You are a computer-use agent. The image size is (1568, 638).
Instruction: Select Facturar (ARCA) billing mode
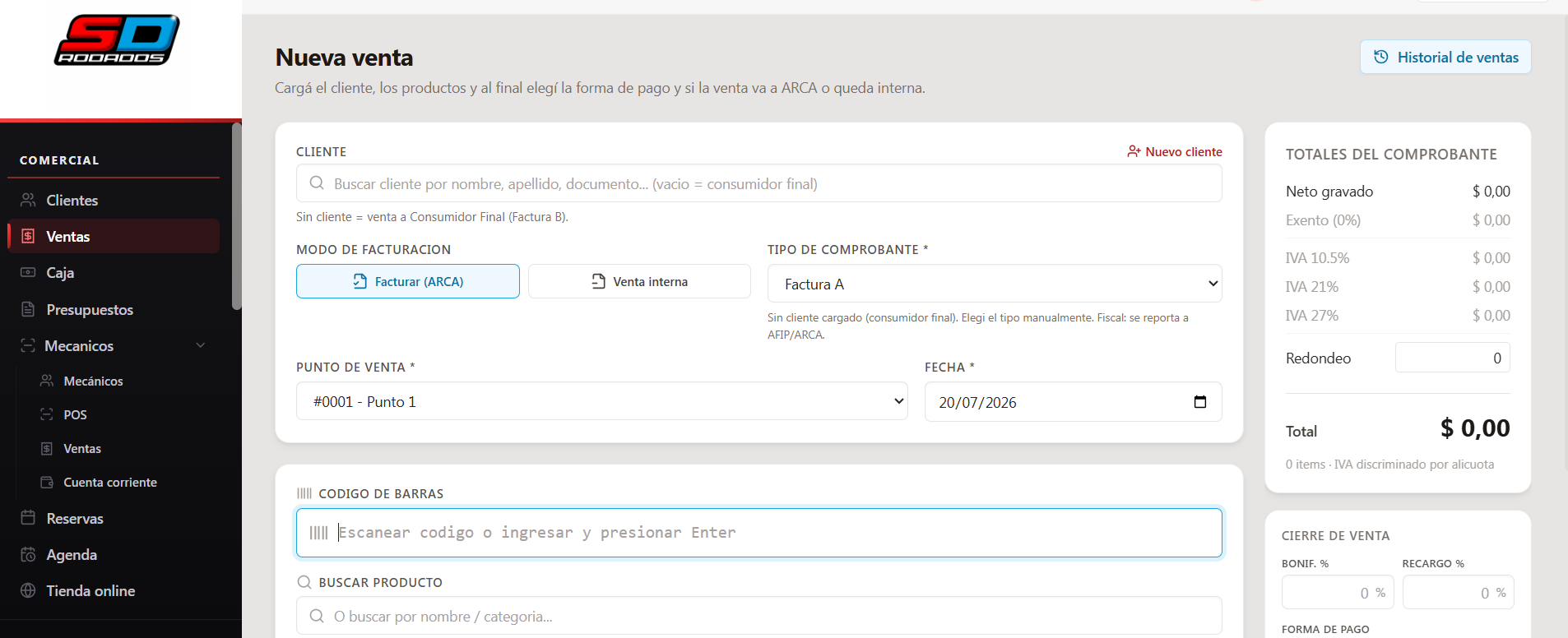tap(408, 281)
